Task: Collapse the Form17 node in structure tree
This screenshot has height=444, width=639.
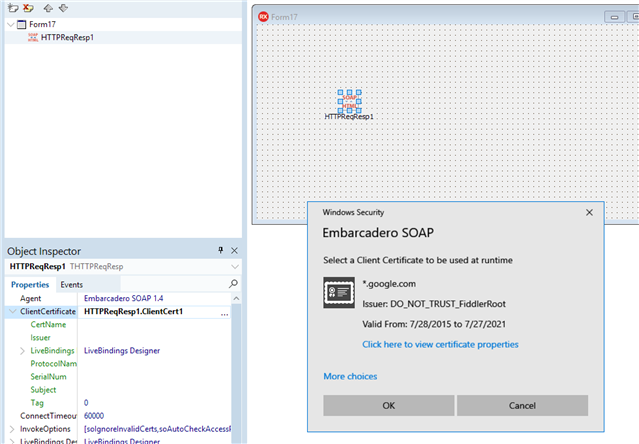Action: pos(11,24)
